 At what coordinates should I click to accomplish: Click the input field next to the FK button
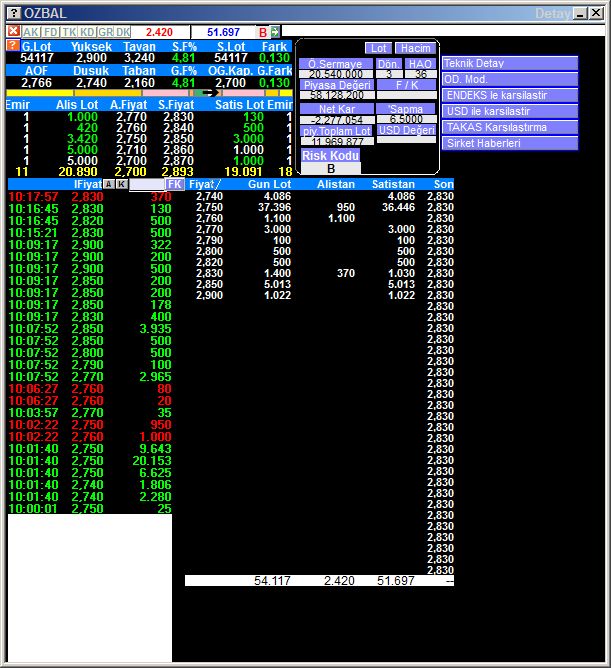[x=147, y=184]
